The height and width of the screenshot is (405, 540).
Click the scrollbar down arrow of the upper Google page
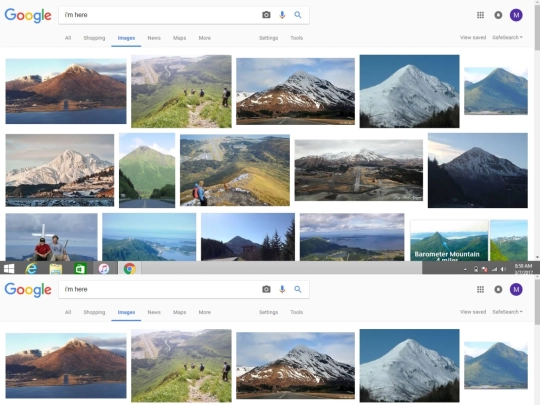coord(537,257)
